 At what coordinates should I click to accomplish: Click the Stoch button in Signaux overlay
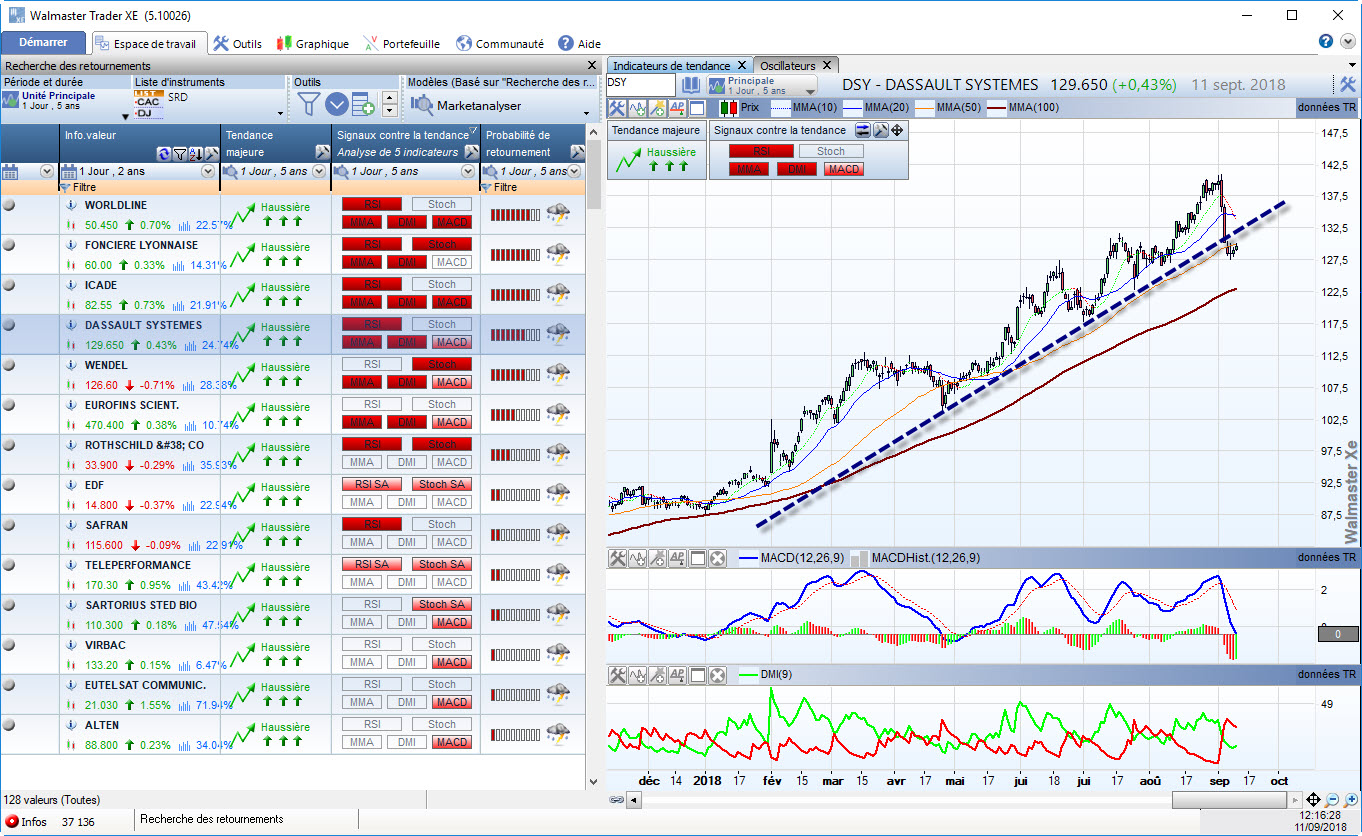[x=831, y=152]
